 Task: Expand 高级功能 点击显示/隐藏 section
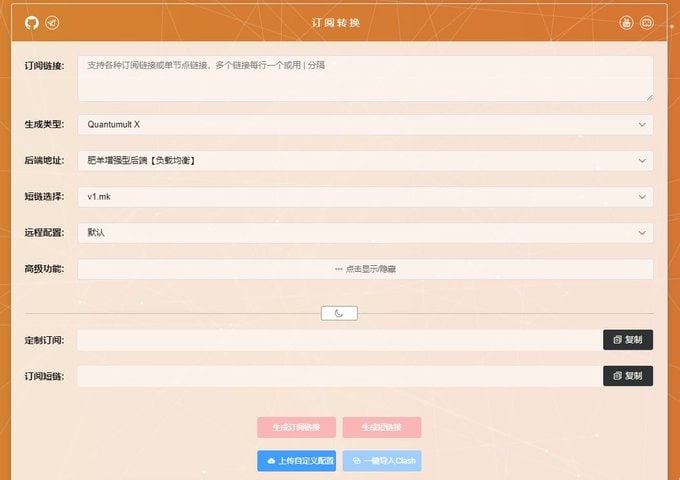(x=365, y=269)
